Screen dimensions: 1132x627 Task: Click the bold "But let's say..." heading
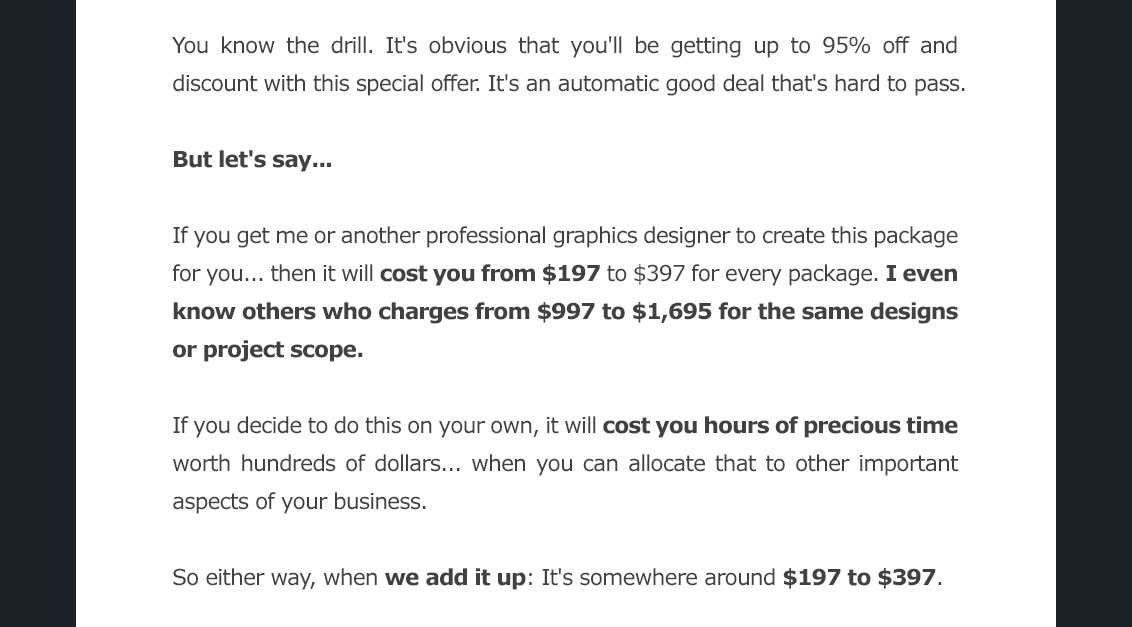click(252, 160)
